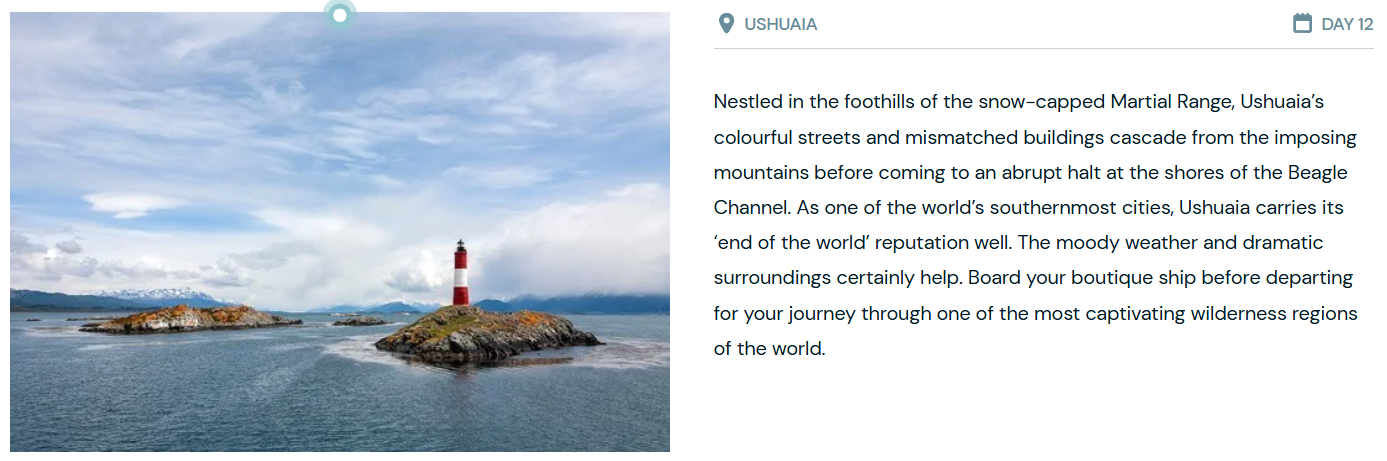Click the red and white lighthouse in photo
The image size is (1387, 461).
[461, 275]
